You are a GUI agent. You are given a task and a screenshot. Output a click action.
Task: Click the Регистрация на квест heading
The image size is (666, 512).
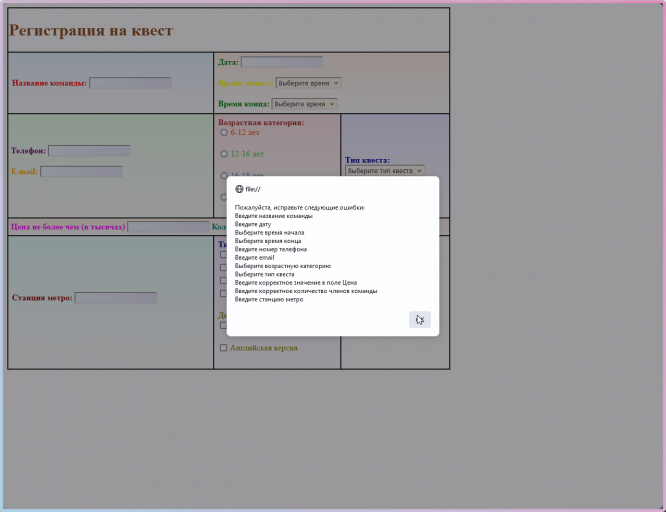click(91, 30)
